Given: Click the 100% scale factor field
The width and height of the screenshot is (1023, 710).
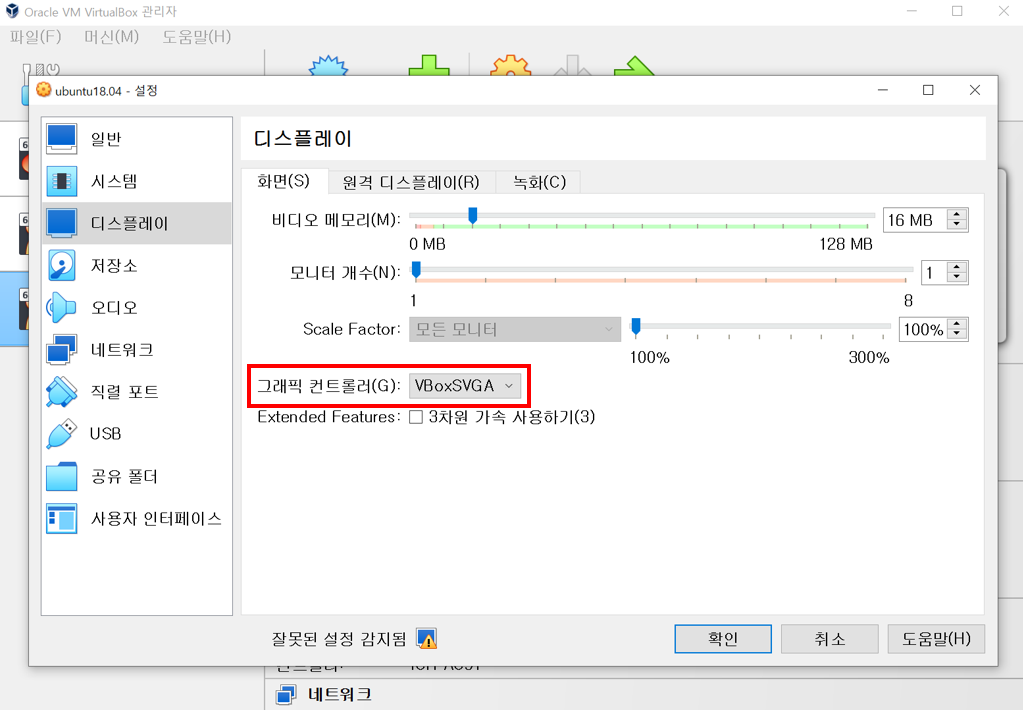Looking at the screenshot, I should (x=923, y=330).
